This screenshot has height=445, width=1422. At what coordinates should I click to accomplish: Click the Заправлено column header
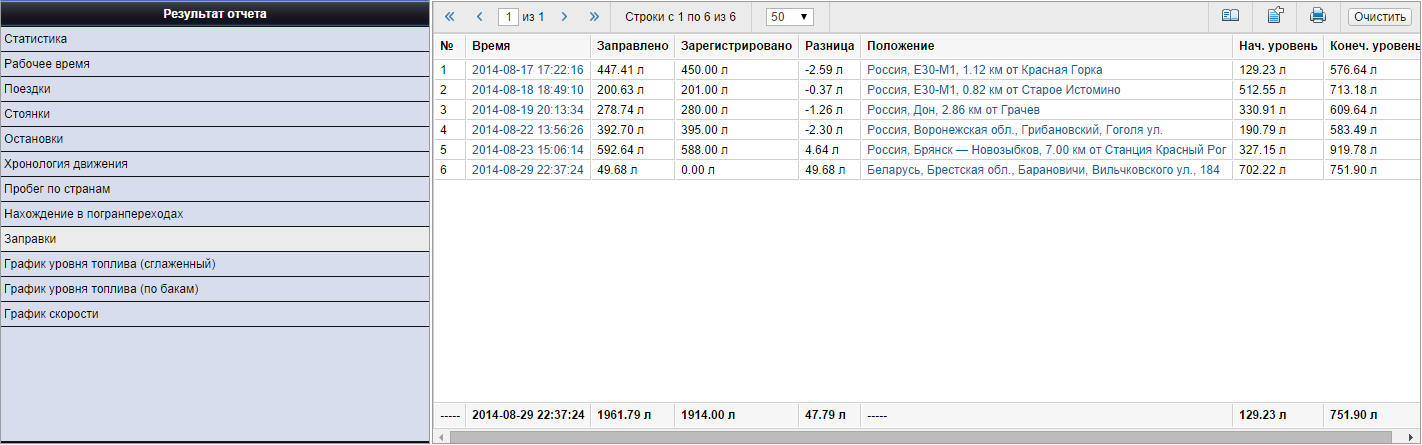point(632,47)
